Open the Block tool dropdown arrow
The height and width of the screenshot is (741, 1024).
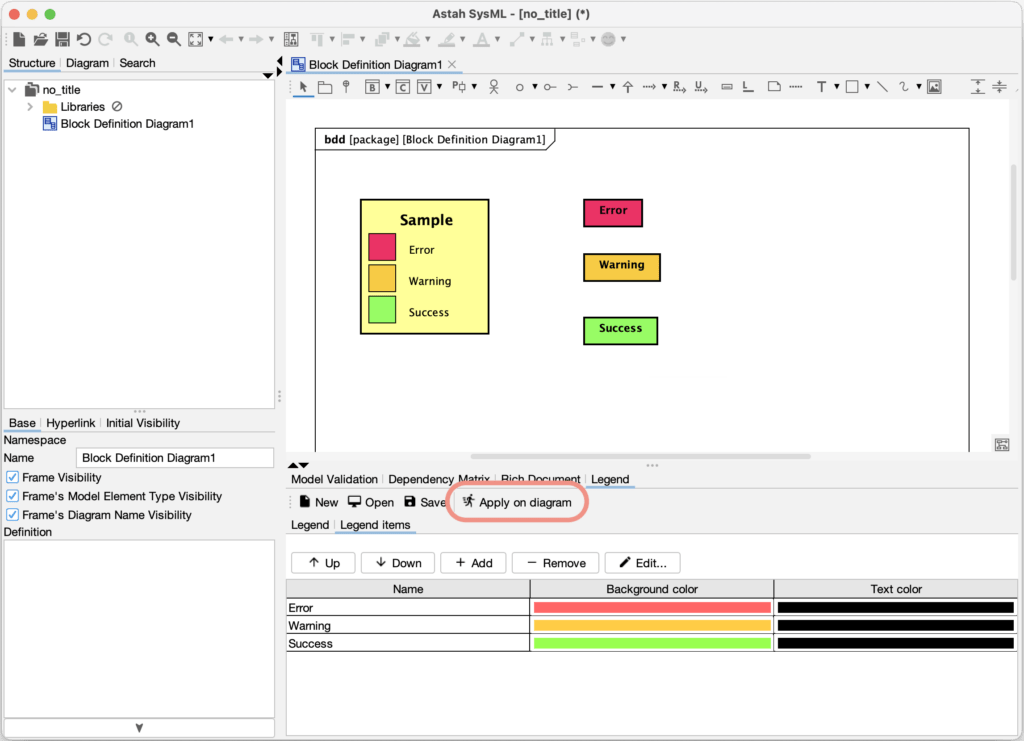387,87
